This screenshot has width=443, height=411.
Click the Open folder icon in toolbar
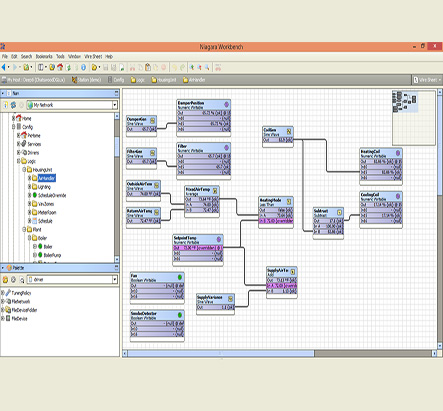coord(94,68)
